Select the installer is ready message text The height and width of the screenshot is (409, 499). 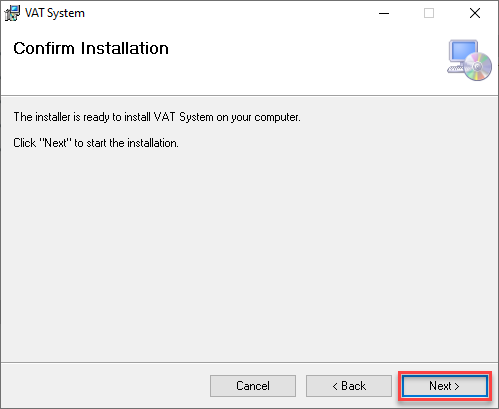click(x=157, y=117)
